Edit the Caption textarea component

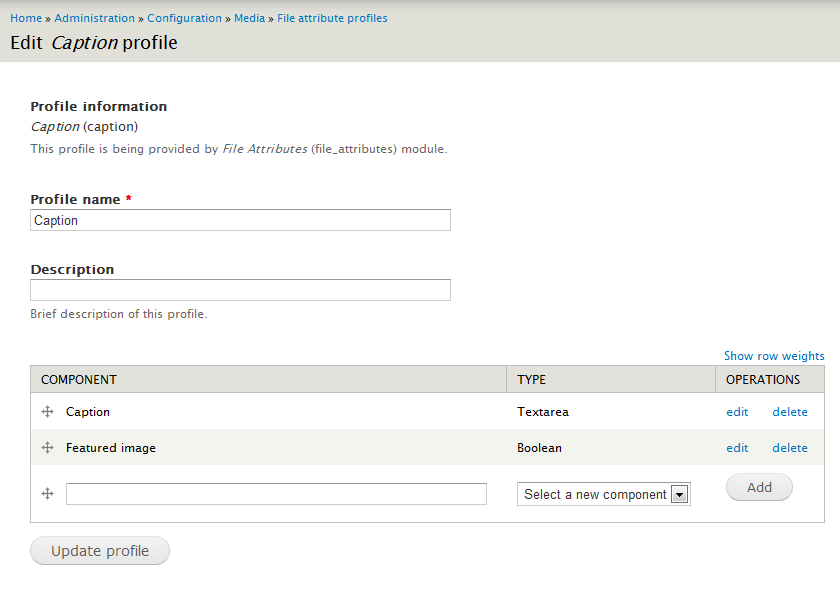737,411
